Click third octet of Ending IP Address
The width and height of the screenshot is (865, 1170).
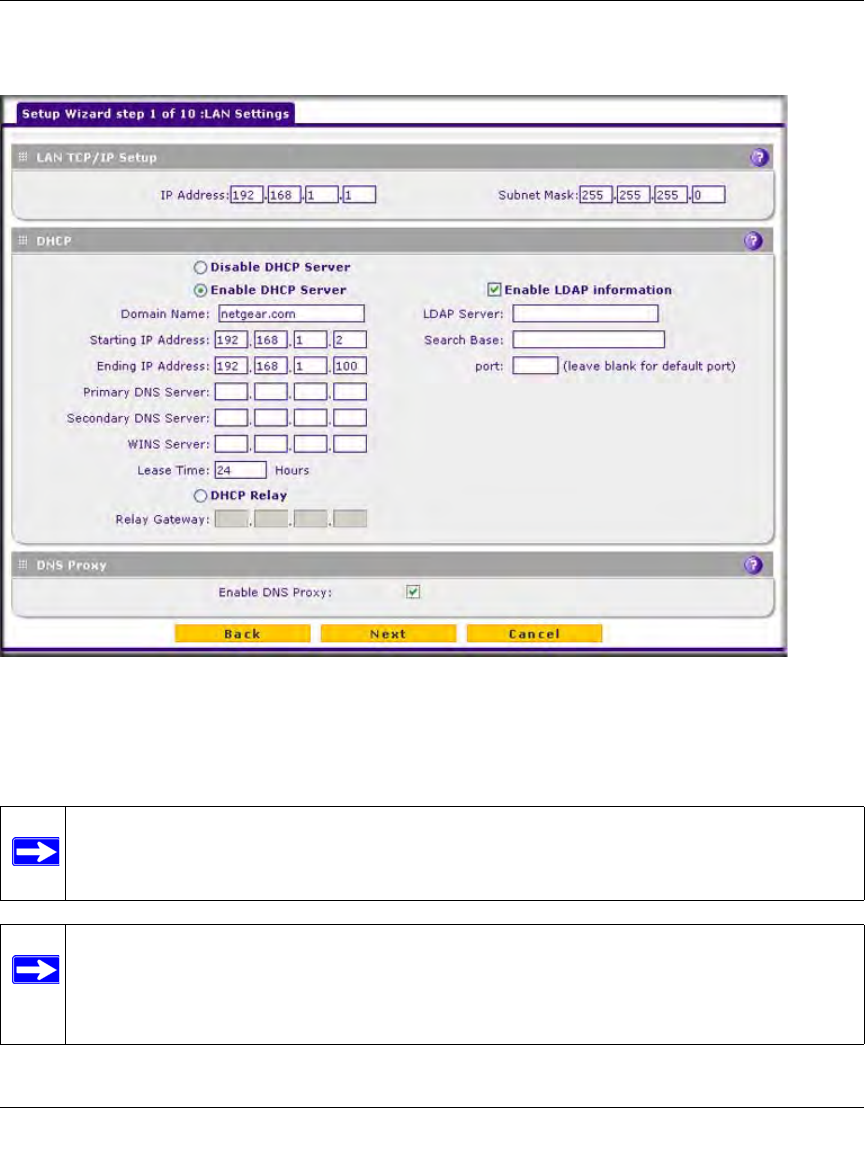pyautogui.click(x=310, y=366)
